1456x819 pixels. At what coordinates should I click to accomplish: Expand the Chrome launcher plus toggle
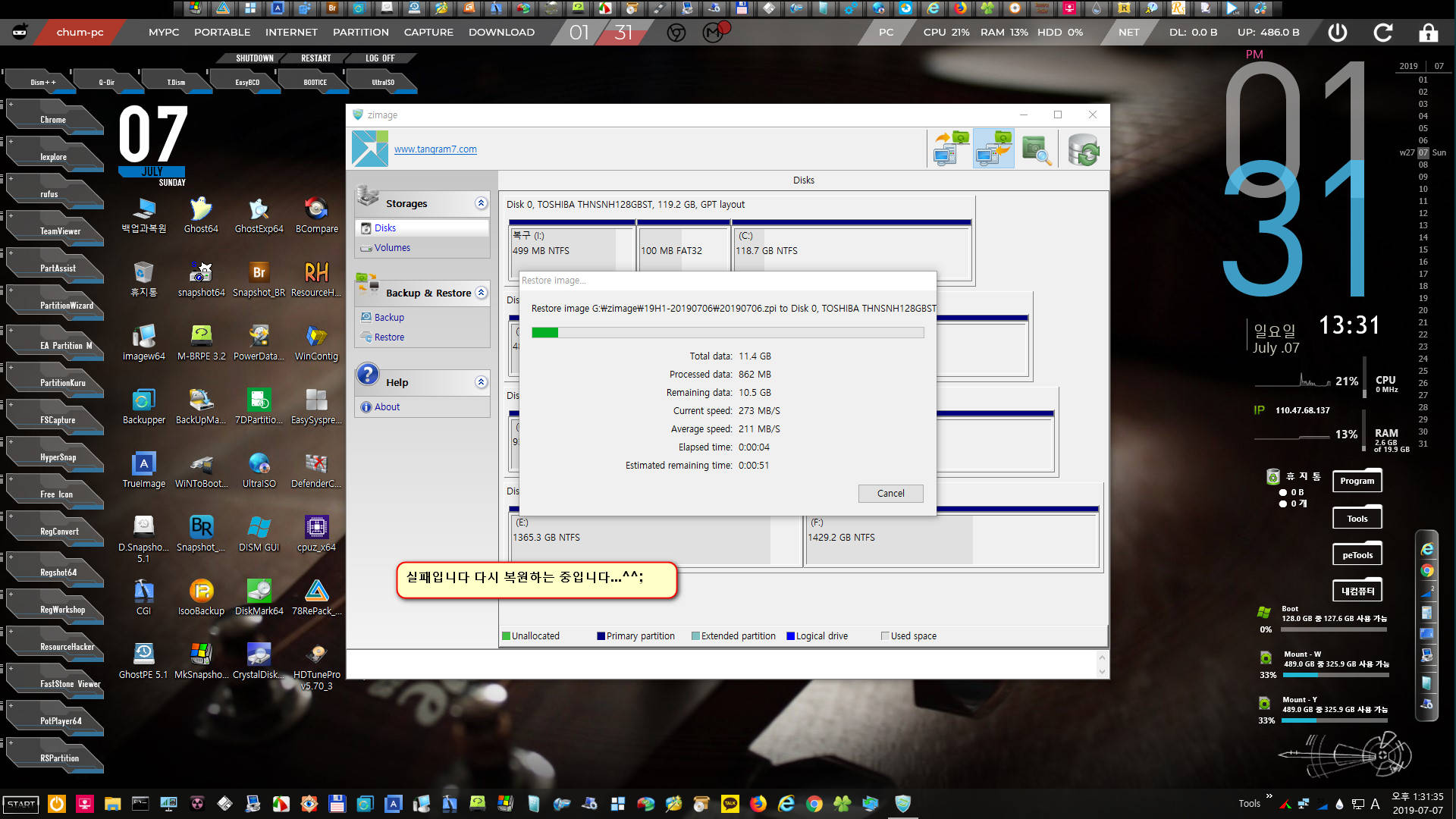pos(11,104)
